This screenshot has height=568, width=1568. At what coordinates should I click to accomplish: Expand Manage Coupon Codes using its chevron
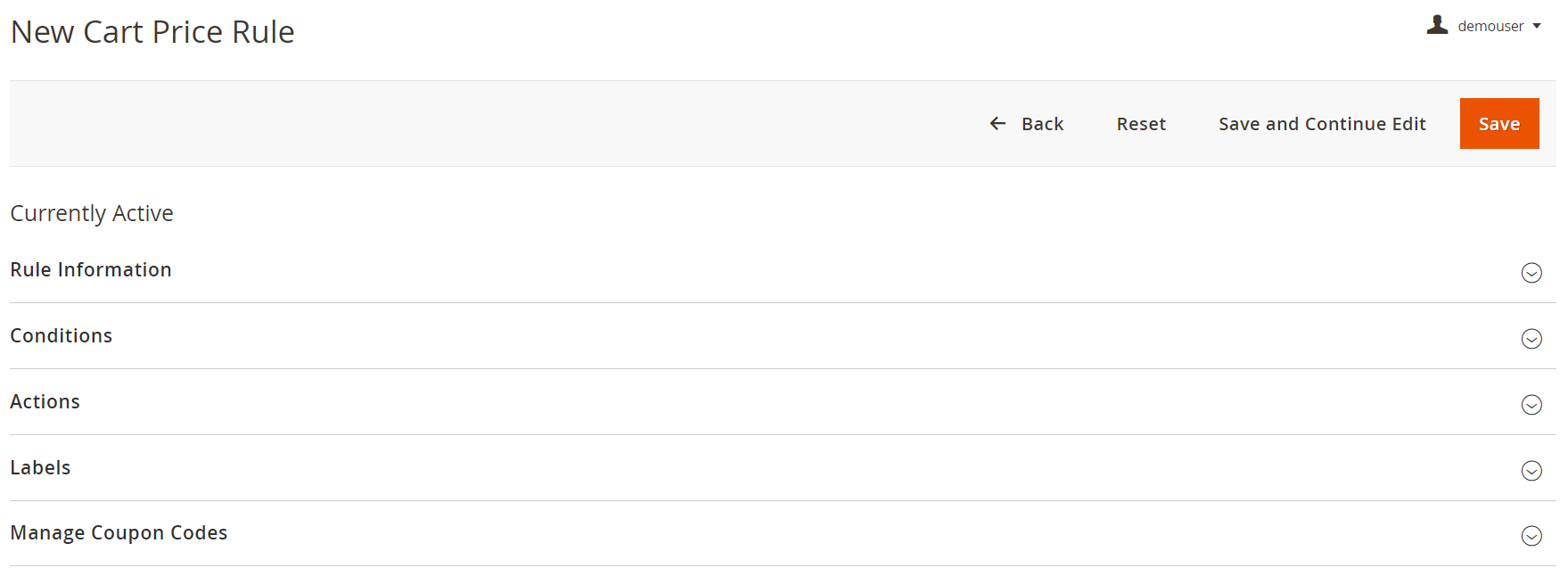(x=1531, y=536)
